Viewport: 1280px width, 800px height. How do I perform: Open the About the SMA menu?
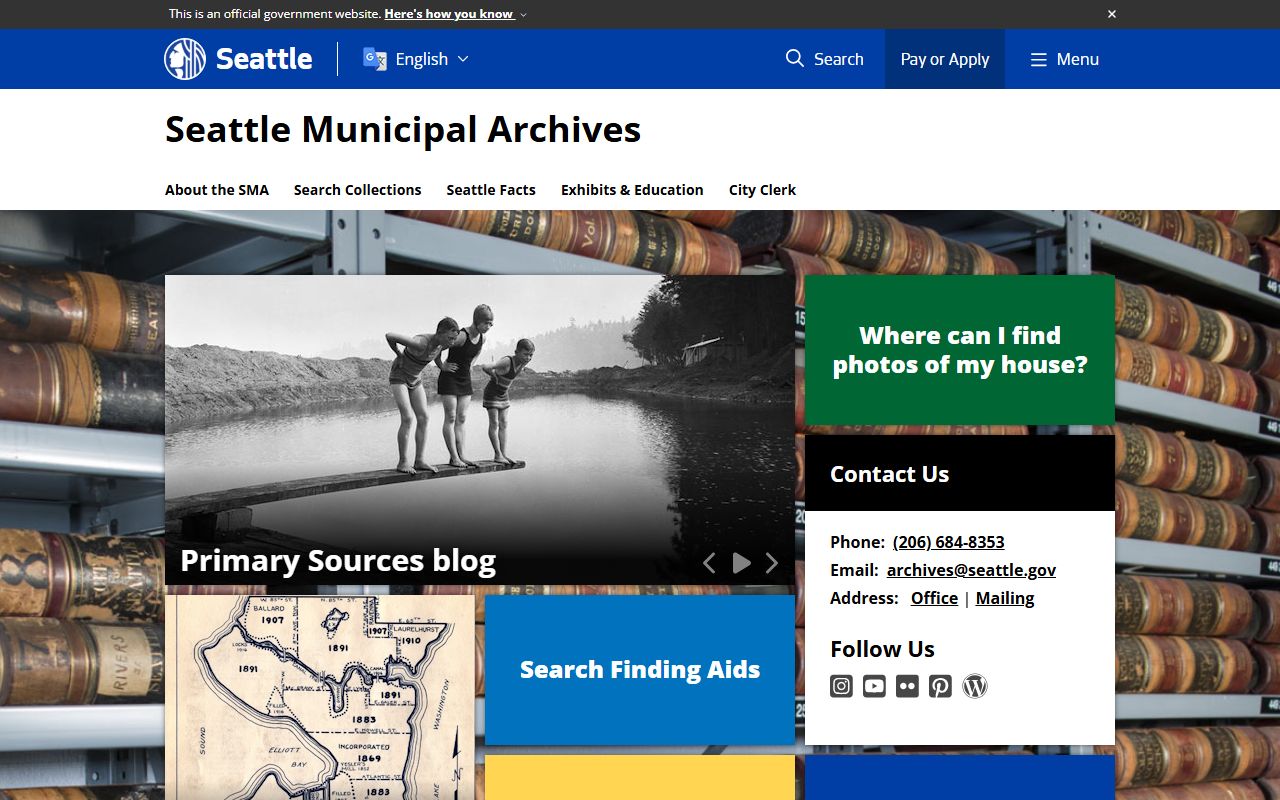coord(217,190)
